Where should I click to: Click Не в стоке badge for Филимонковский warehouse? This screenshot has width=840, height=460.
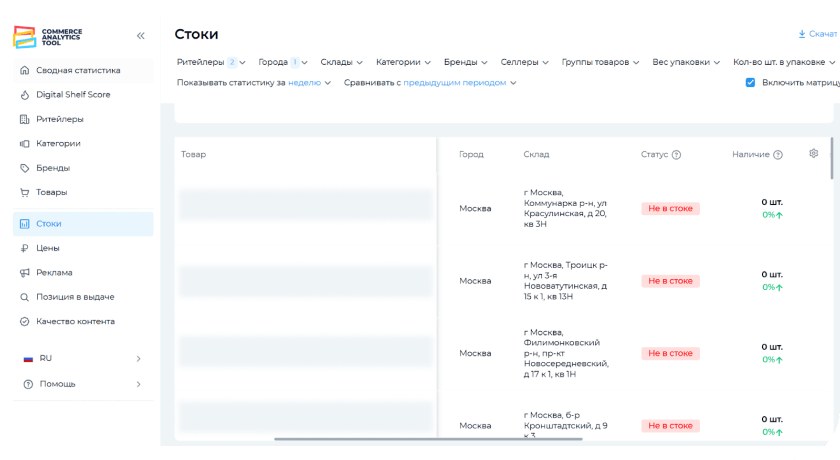[x=670, y=353]
